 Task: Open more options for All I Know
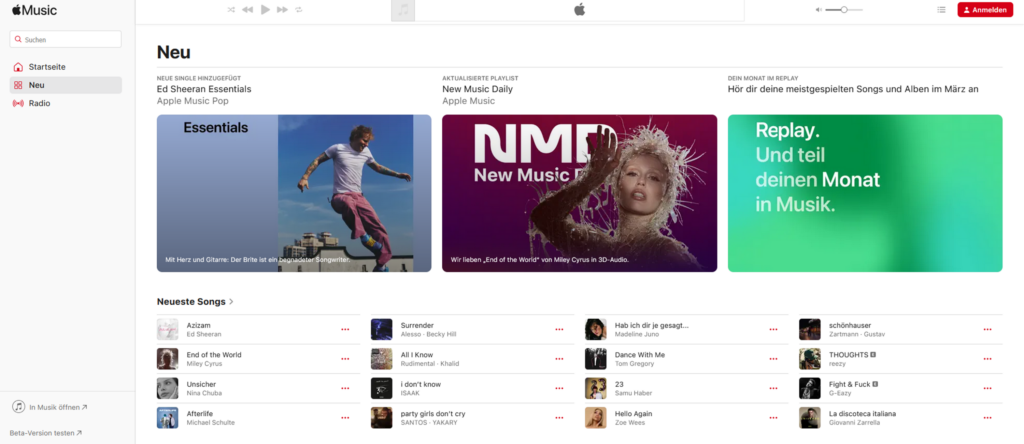coord(559,359)
